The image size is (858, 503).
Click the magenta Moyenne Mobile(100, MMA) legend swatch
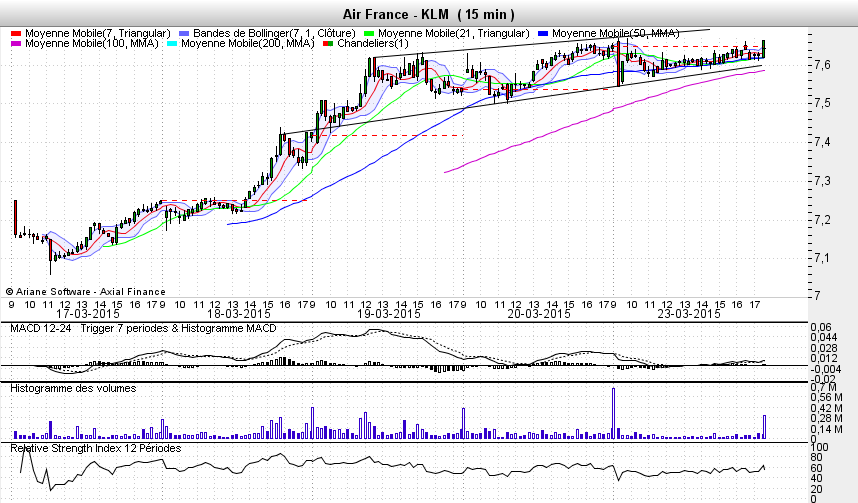pyautogui.click(x=15, y=44)
